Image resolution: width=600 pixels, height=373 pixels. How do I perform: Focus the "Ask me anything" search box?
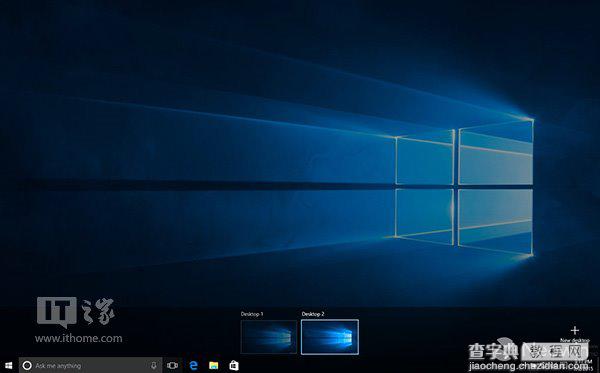(90, 366)
